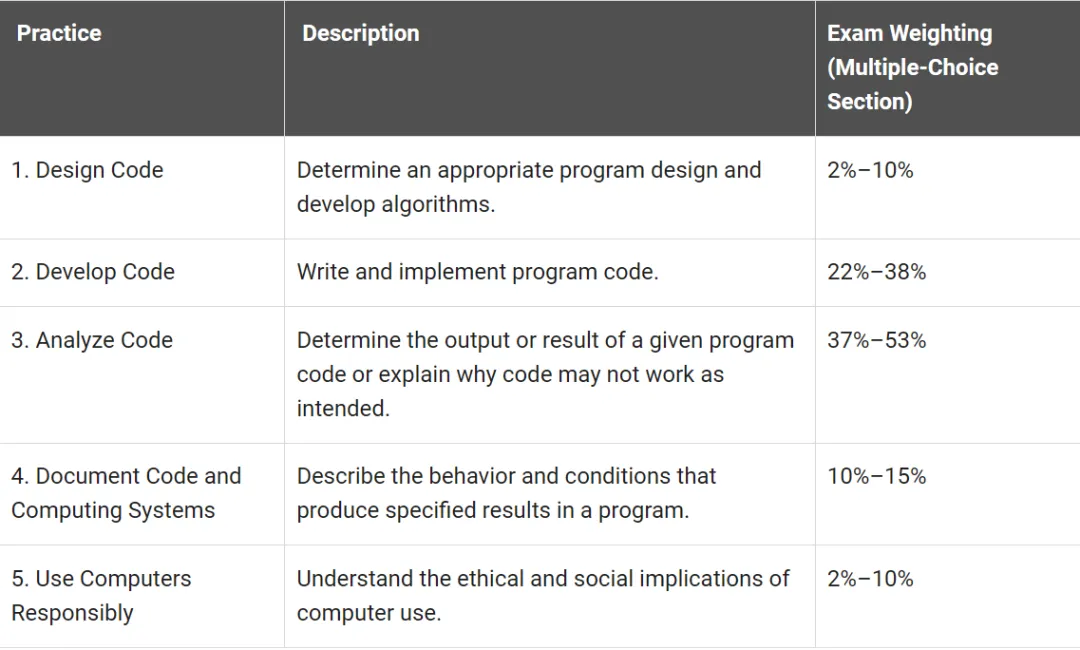
Task: Click the word 'Responsibly' in last row
Action: click(72, 613)
